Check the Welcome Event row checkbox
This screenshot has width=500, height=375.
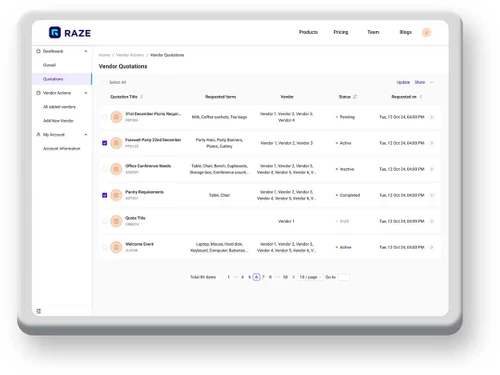[x=104, y=247]
